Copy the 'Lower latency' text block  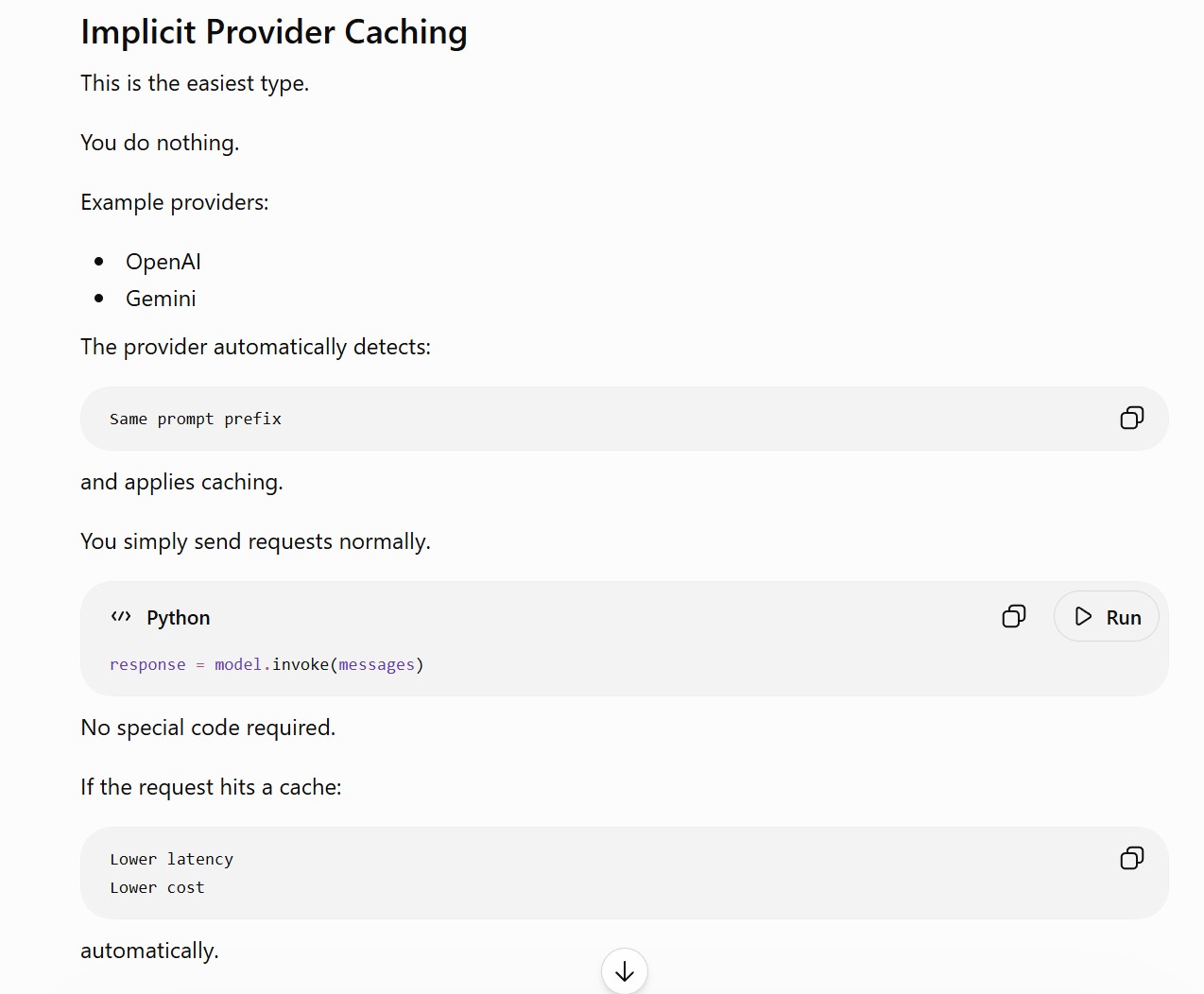click(x=1131, y=858)
